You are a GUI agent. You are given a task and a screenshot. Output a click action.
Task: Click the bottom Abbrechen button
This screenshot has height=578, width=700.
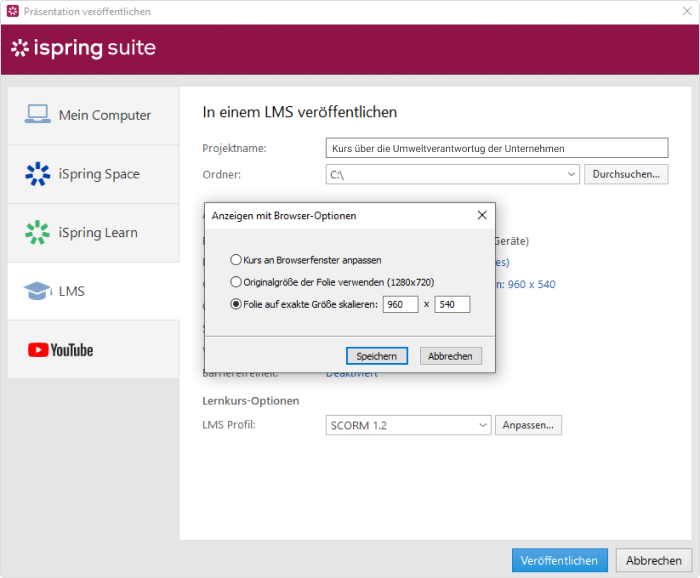click(x=654, y=561)
